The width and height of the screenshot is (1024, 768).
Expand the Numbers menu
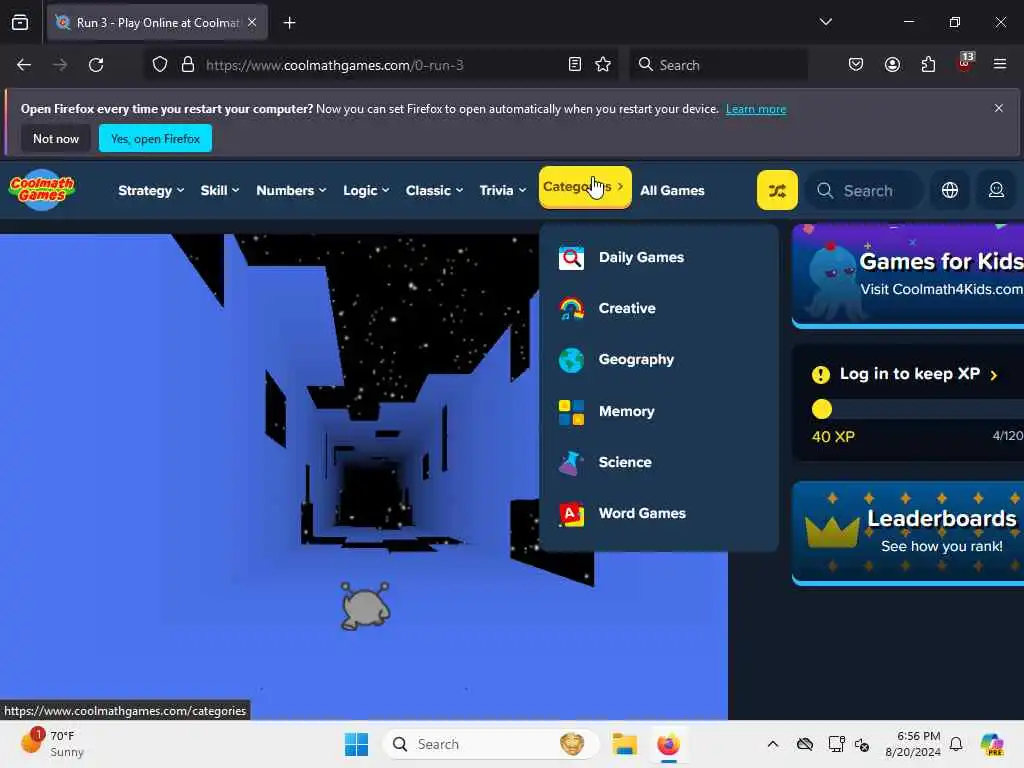pos(291,191)
